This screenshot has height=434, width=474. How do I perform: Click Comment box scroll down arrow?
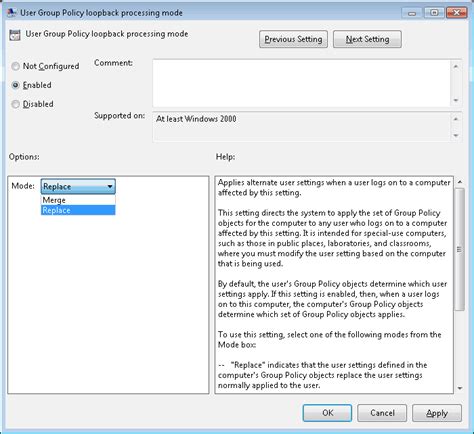[x=456, y=100]
